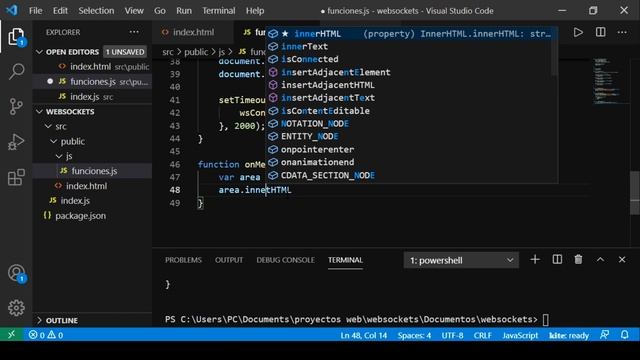Switch to the index.html editor tab
Viewport: 640px width, 360px height.
(193, 32)
